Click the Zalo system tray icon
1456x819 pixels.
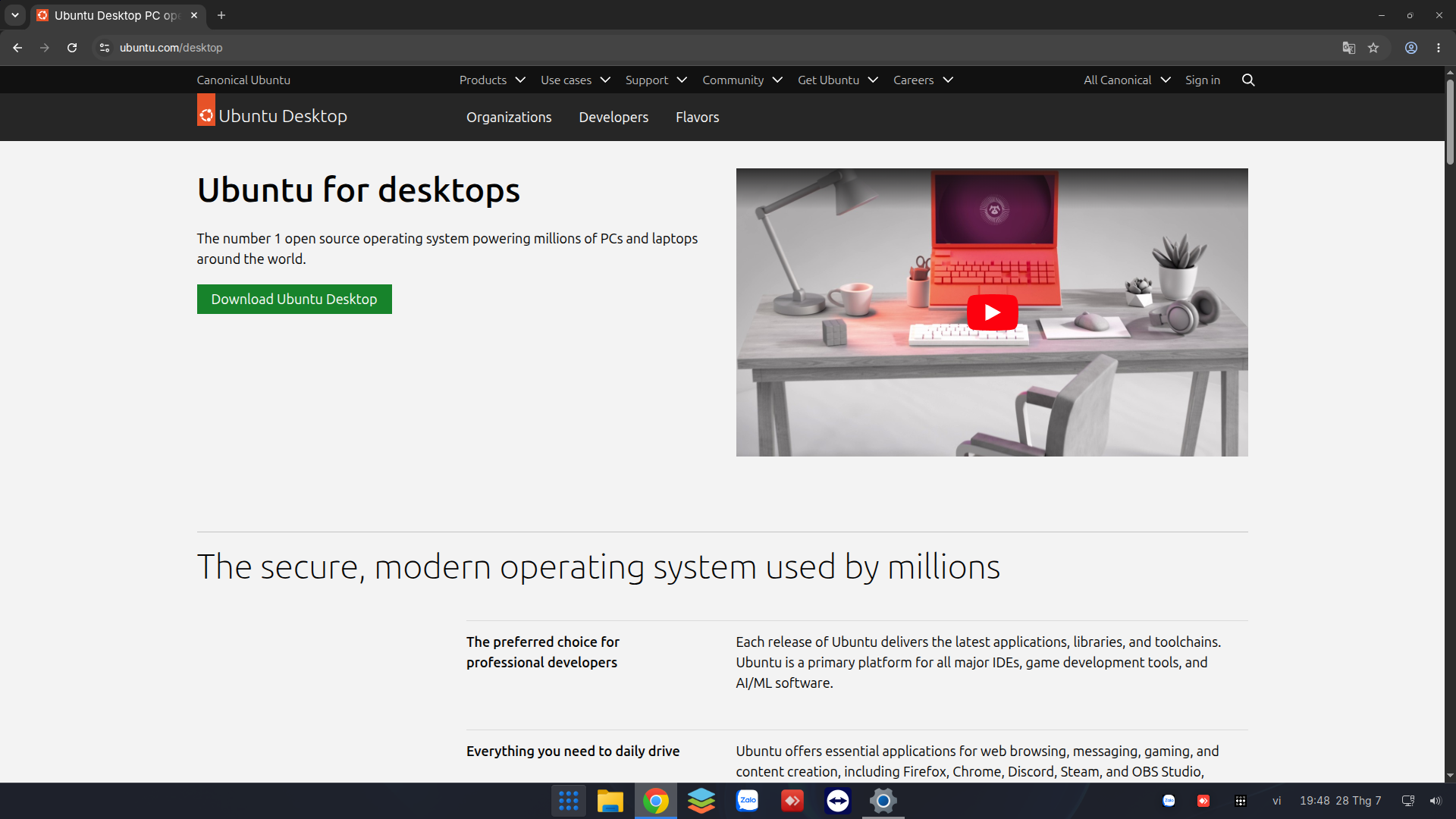point(1169,801)
